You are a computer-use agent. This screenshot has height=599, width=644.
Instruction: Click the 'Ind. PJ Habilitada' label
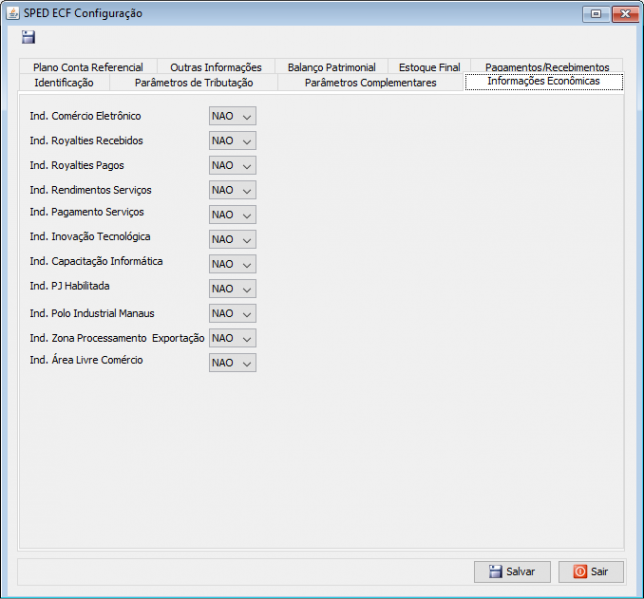click(69, 286)
